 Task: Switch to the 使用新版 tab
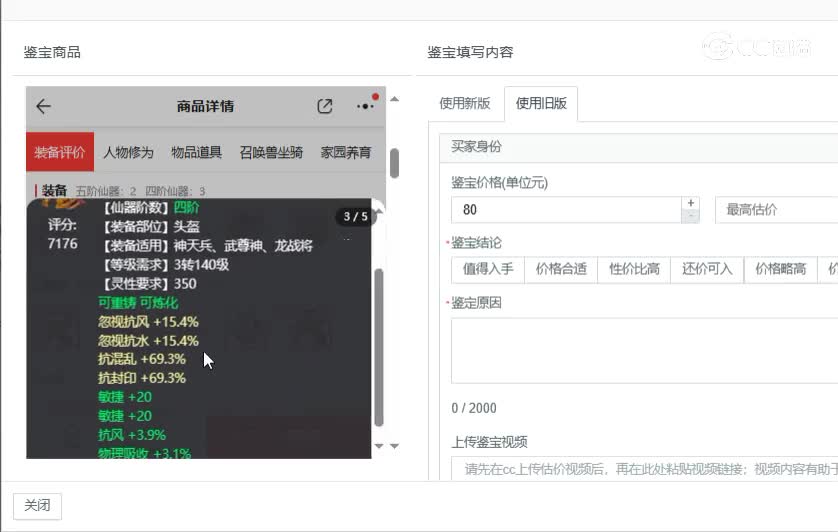coord(464,103)
